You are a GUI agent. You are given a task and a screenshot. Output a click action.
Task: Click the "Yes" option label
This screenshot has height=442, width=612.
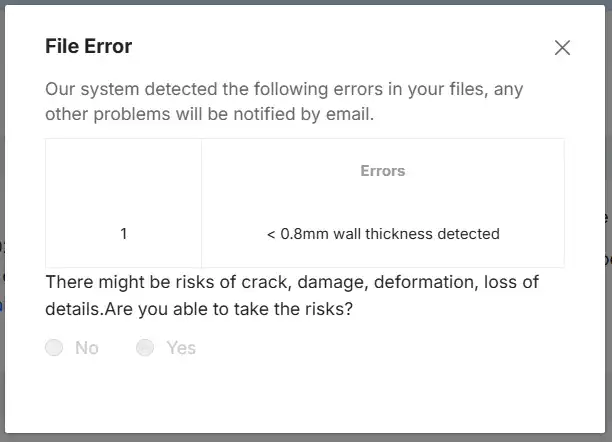181,348
